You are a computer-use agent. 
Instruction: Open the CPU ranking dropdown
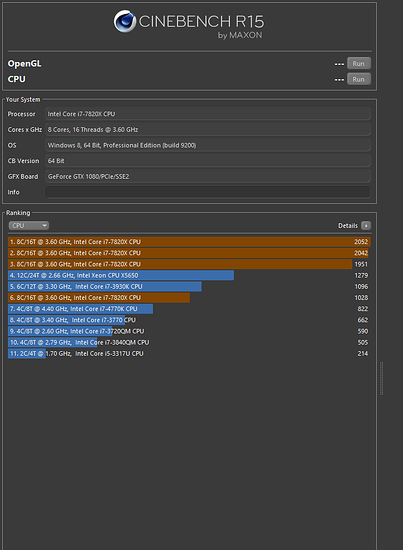[x=29, y=226]
